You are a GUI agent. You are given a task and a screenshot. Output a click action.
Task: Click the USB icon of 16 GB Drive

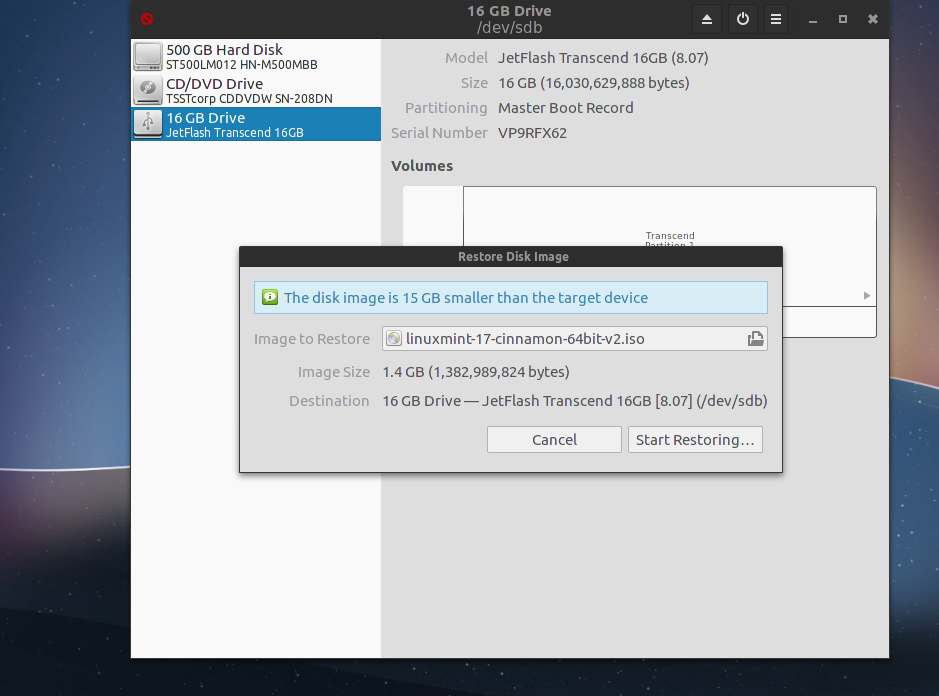tap(147, 124)
